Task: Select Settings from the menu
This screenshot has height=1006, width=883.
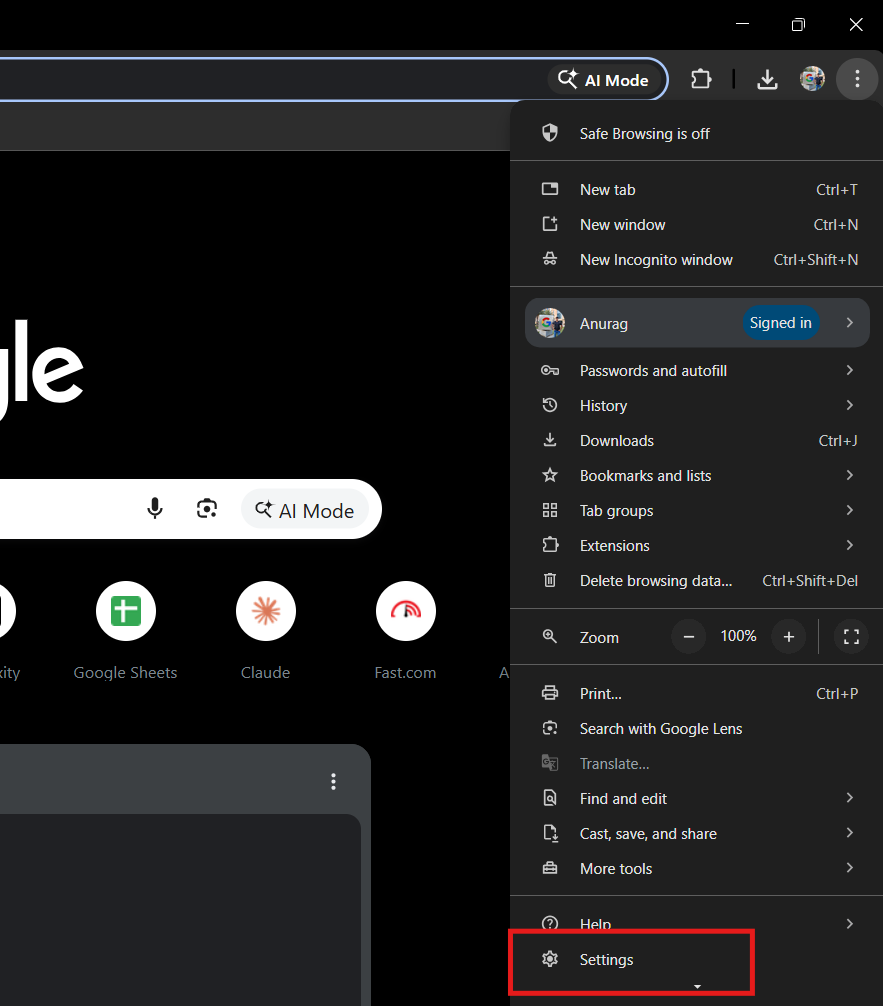Action: coord(606,959)
